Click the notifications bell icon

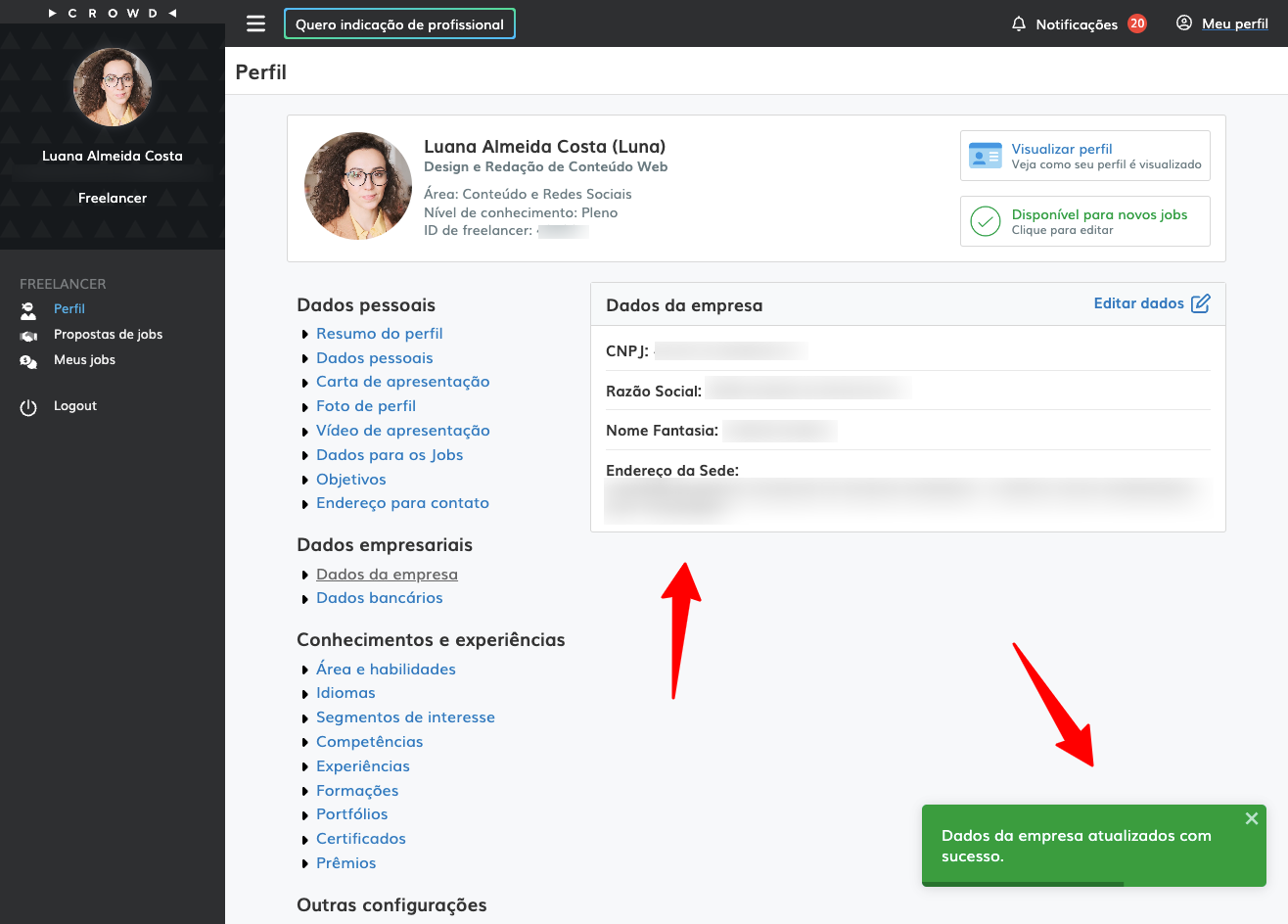tap(1019, 23)
